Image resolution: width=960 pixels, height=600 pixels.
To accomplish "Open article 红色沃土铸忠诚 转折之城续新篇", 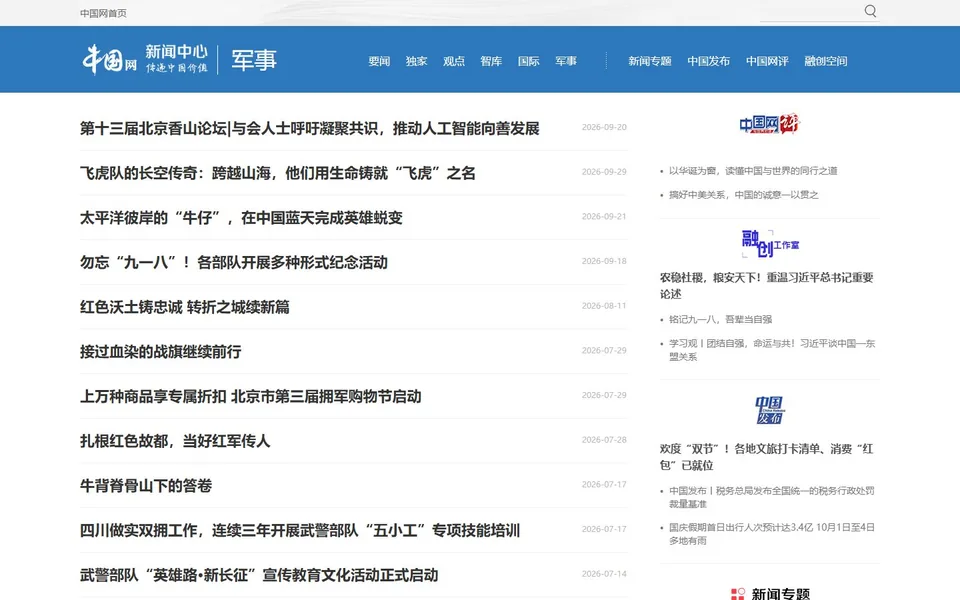I will tap(184, 307).
